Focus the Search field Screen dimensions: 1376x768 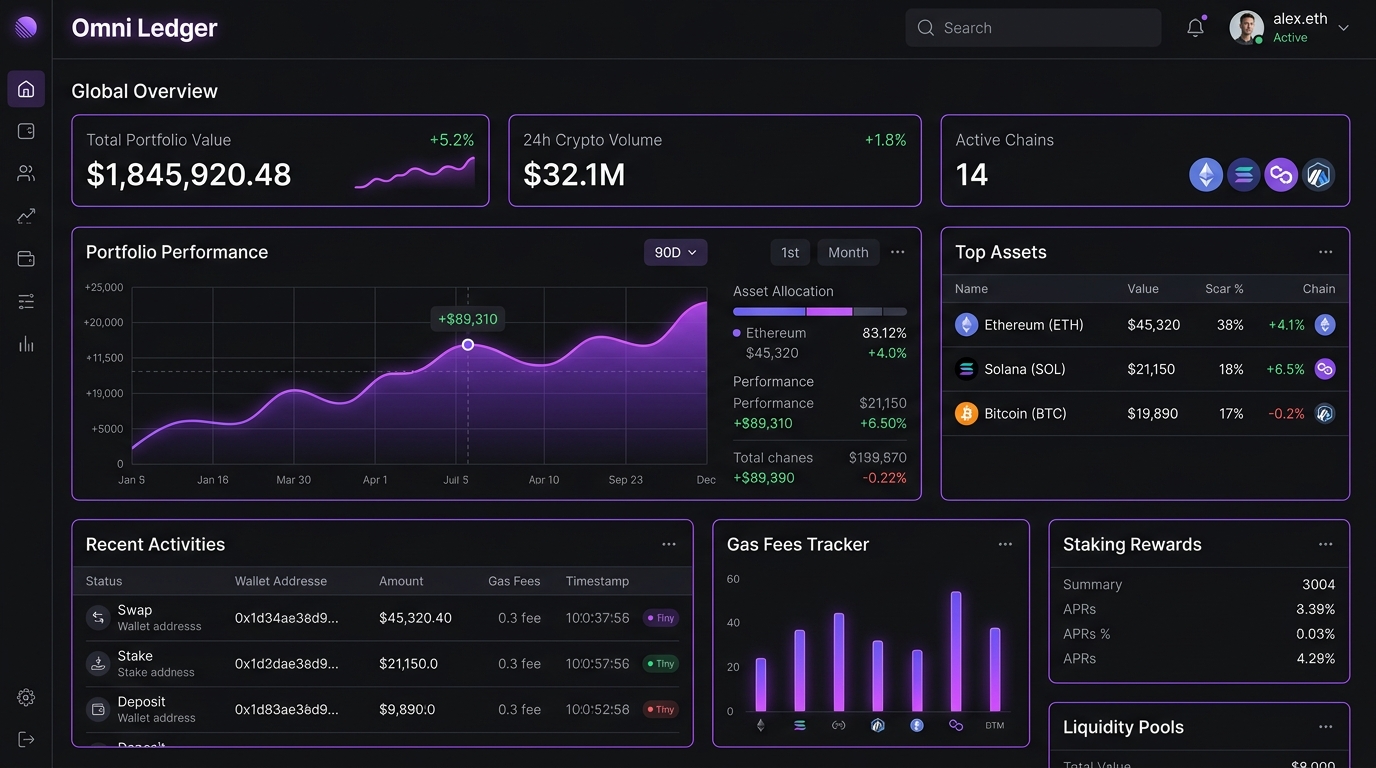tap(1033, 28)
